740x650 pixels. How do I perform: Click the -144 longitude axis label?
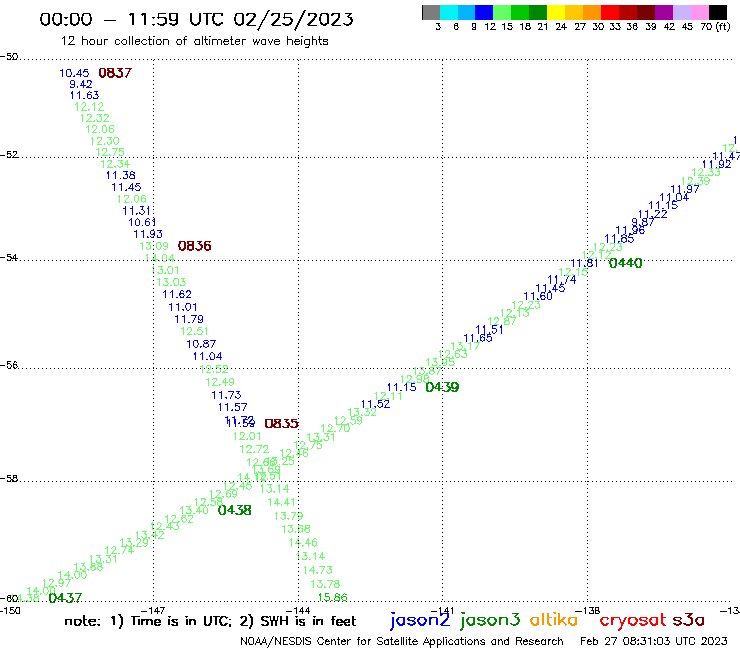click(x=298, y=610)
